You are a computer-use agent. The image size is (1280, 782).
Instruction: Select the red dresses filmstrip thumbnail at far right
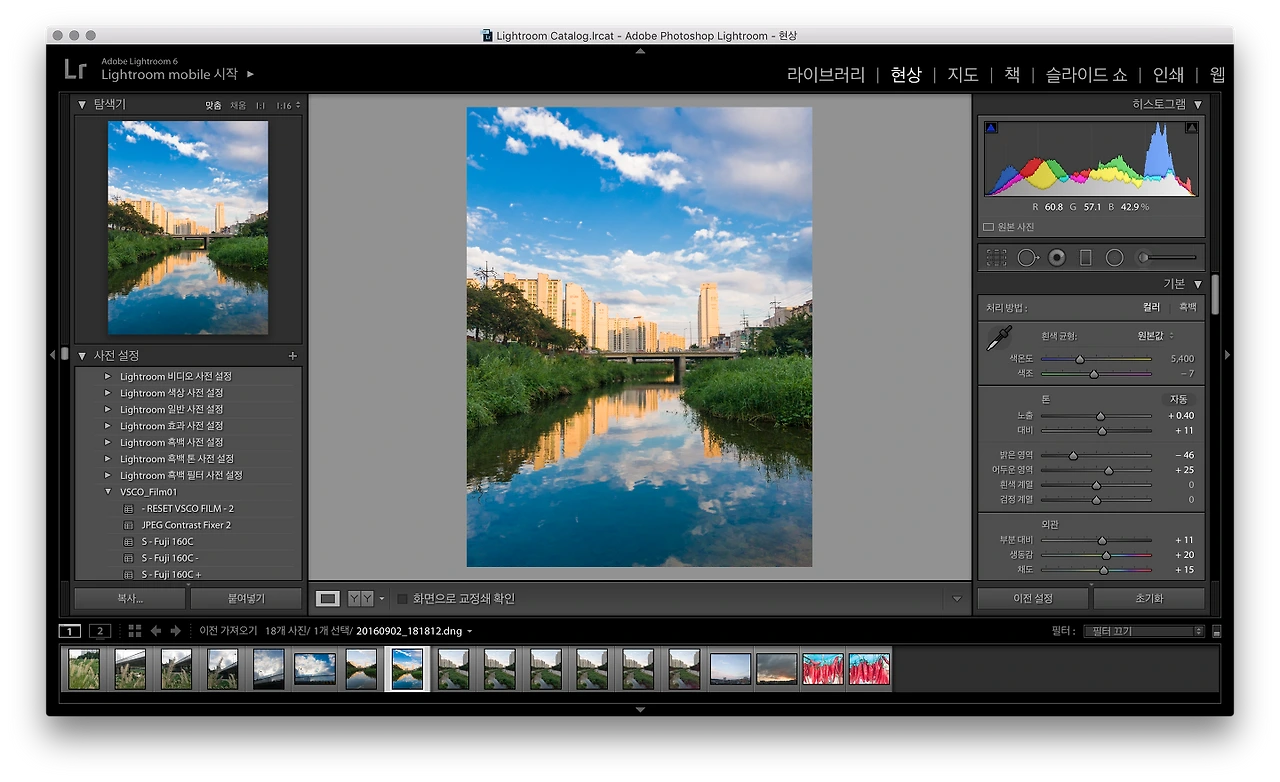[x=869, y=669]
